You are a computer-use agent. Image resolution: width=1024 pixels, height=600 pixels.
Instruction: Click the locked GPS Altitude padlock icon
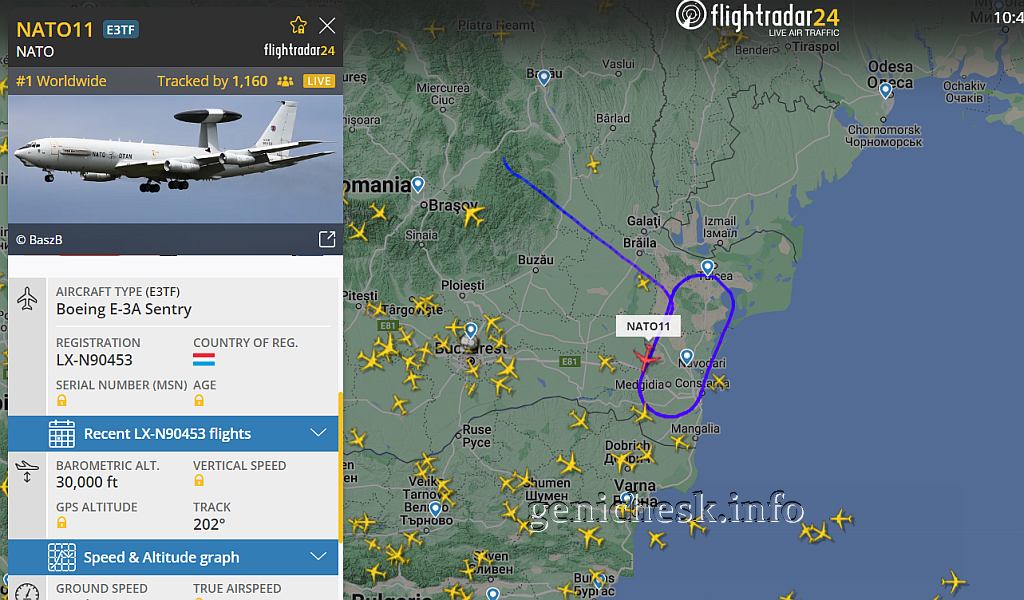pos(61,522)
